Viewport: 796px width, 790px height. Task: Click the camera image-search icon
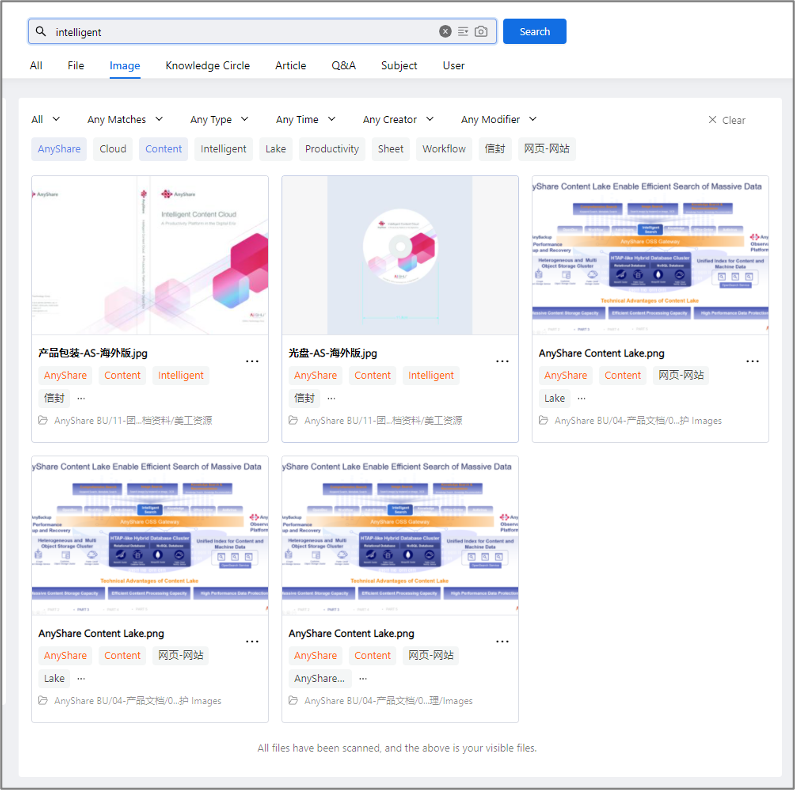(x=481, y=32)
